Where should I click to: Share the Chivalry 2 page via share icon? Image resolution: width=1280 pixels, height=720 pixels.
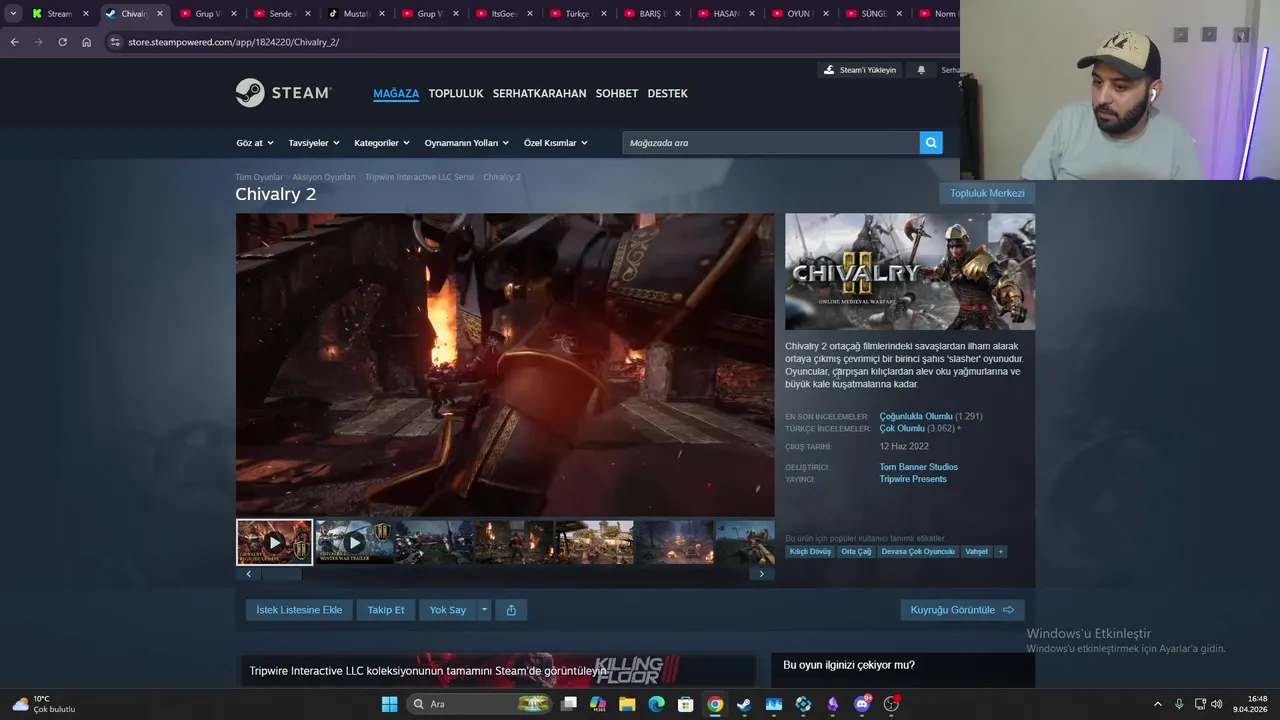coord(511,610)
